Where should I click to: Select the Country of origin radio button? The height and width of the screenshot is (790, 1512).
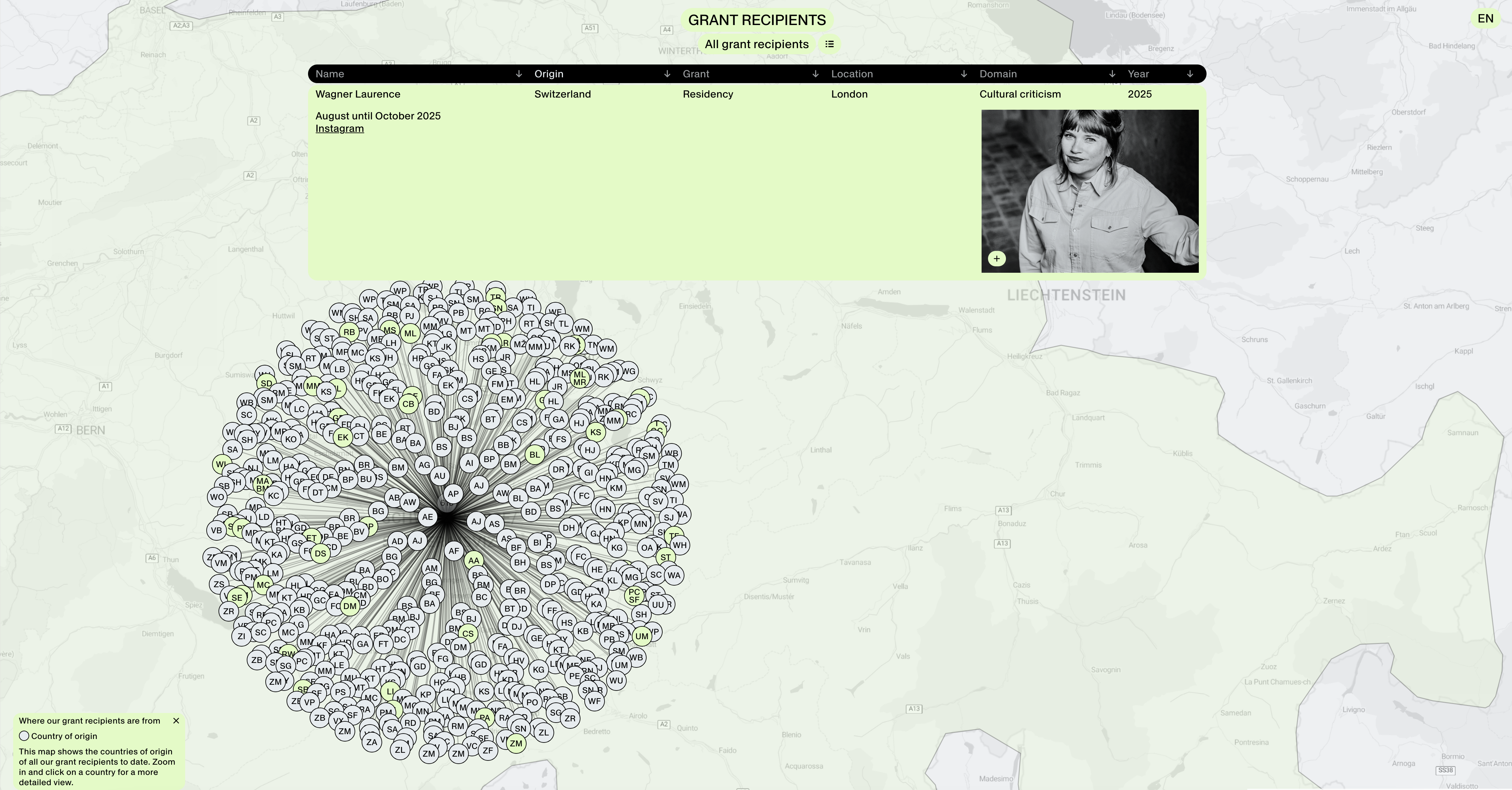point(24,736)
